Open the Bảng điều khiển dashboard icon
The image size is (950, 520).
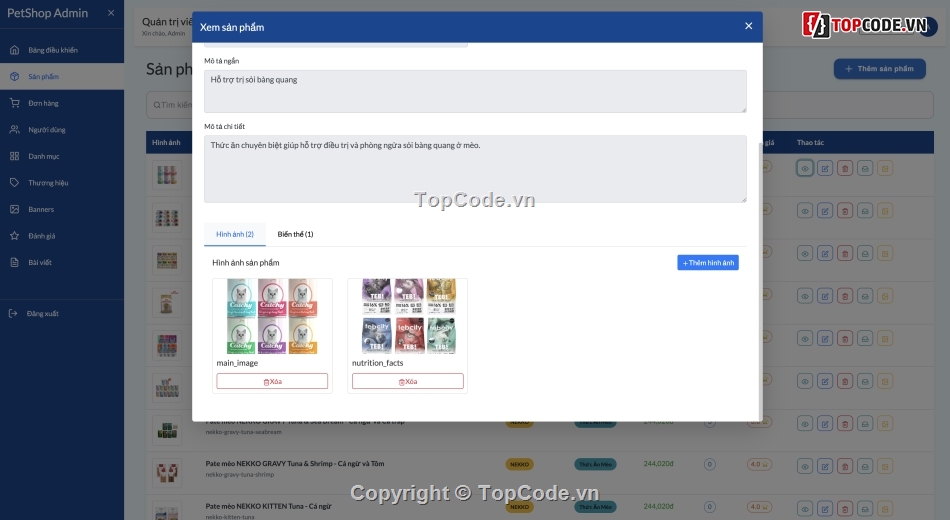[15, 50]
